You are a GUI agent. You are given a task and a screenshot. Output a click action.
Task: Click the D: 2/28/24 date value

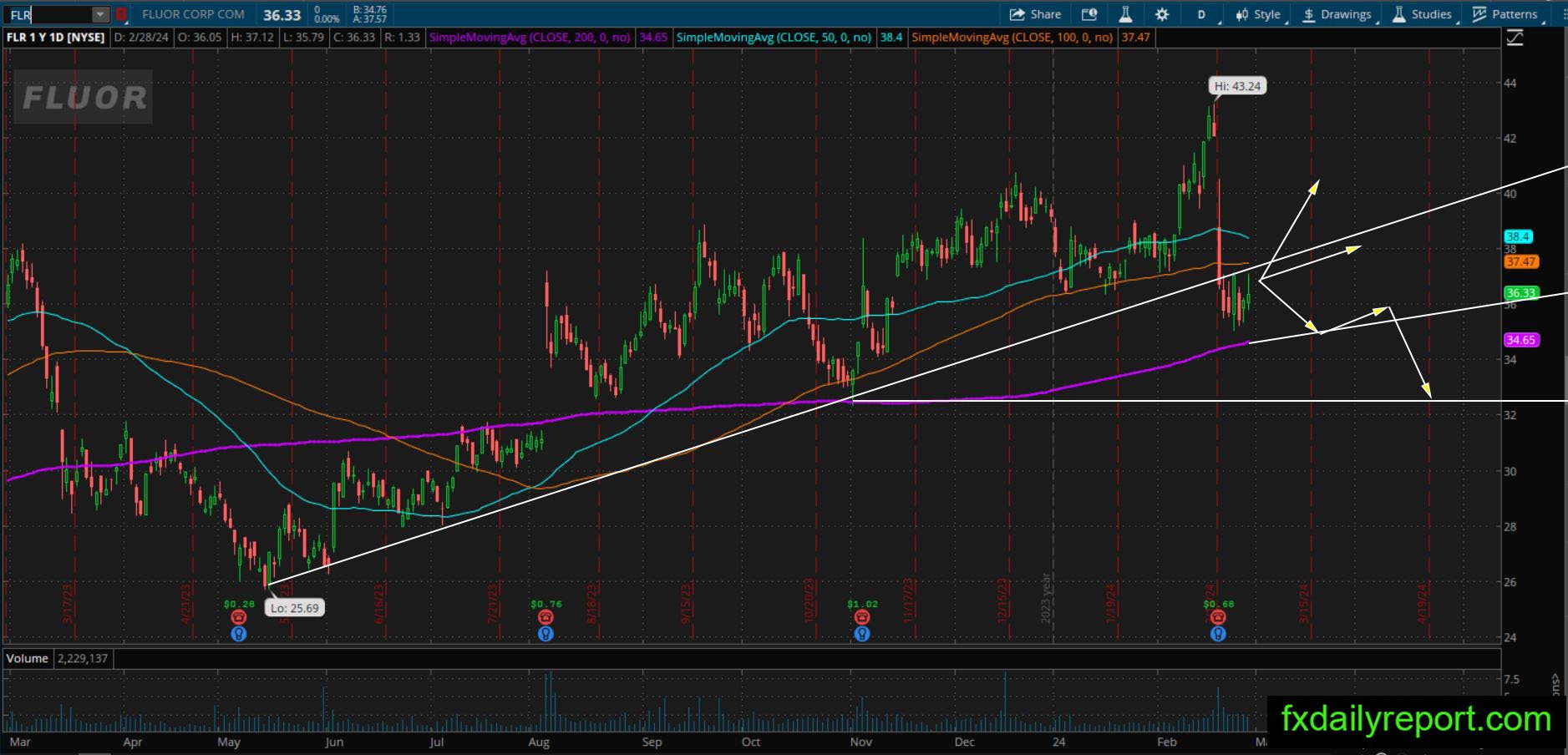point(141,37)
